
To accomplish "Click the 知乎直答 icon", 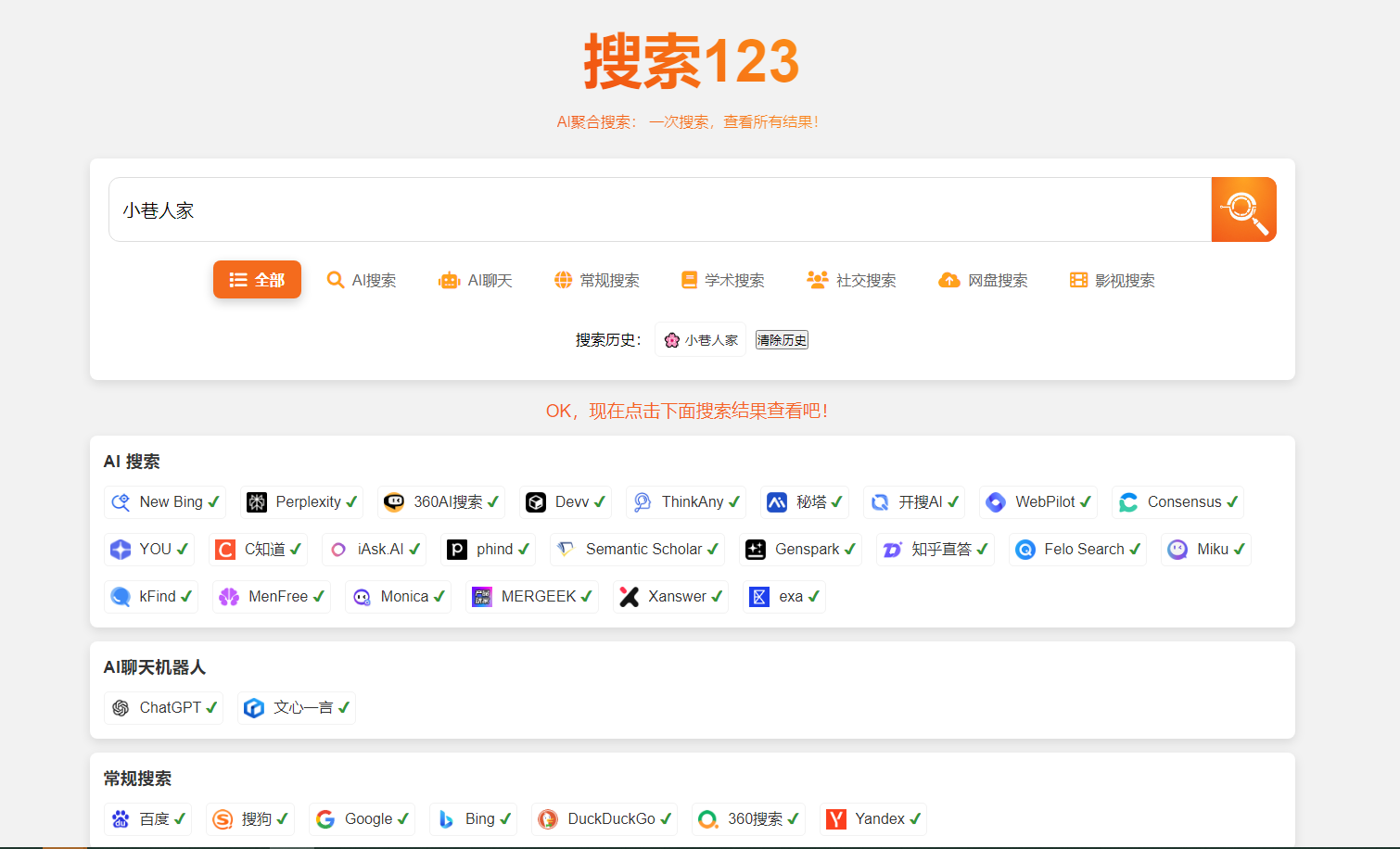I will [x=892, y=550].
